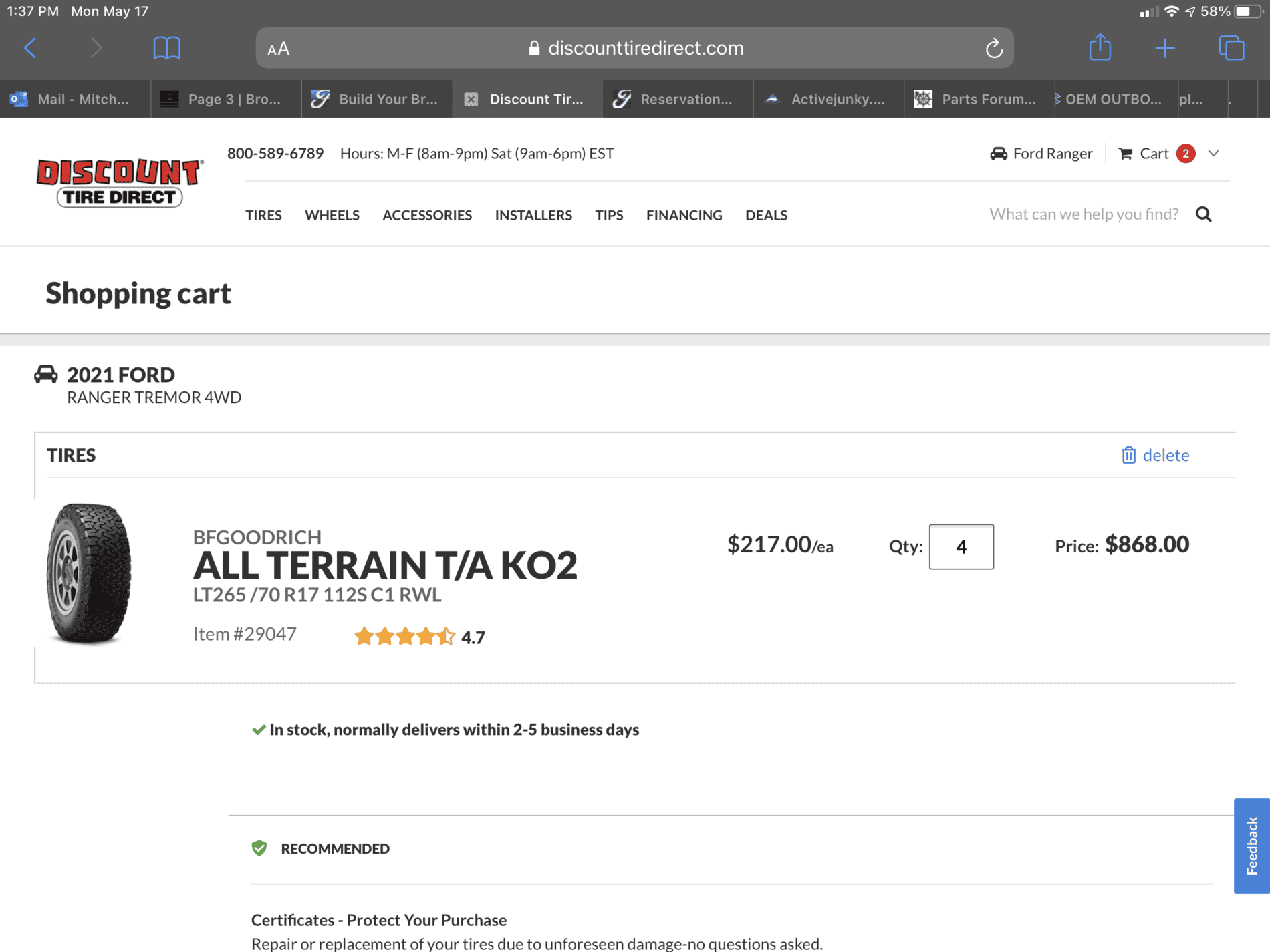Click the BFGOODRICH brand name
1270x952 pixels.
[x=257, y=536]
